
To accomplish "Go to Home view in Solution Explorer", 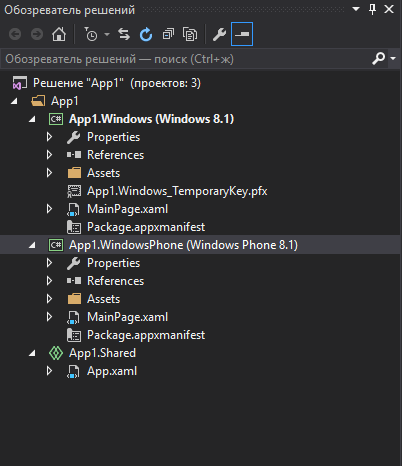I will click(x=59, y=34).
